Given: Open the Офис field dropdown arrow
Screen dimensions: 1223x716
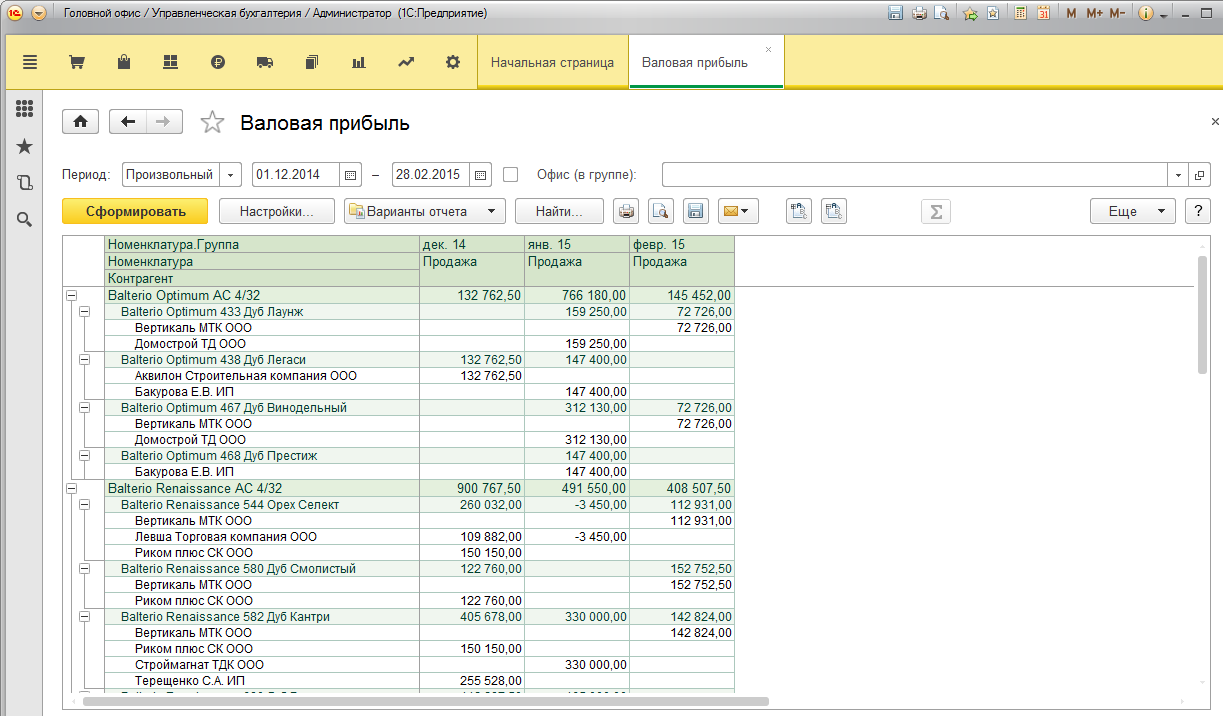Looking at the screenshot, I should pyautogui.click(x=1179, y=174).
